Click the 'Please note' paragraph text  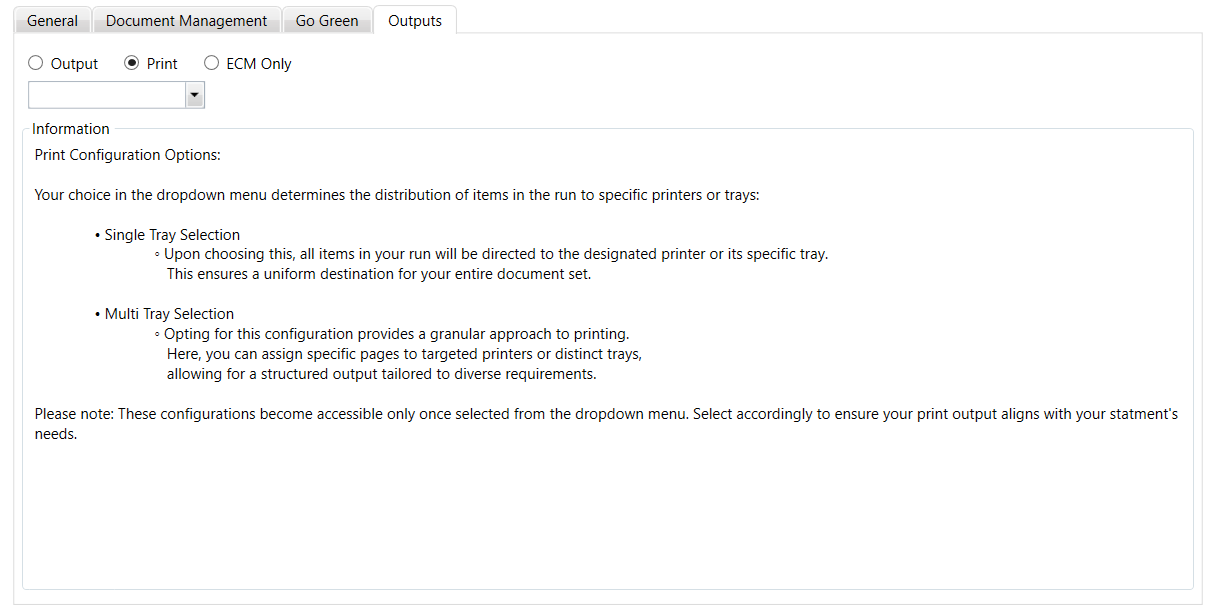(605, 414)
